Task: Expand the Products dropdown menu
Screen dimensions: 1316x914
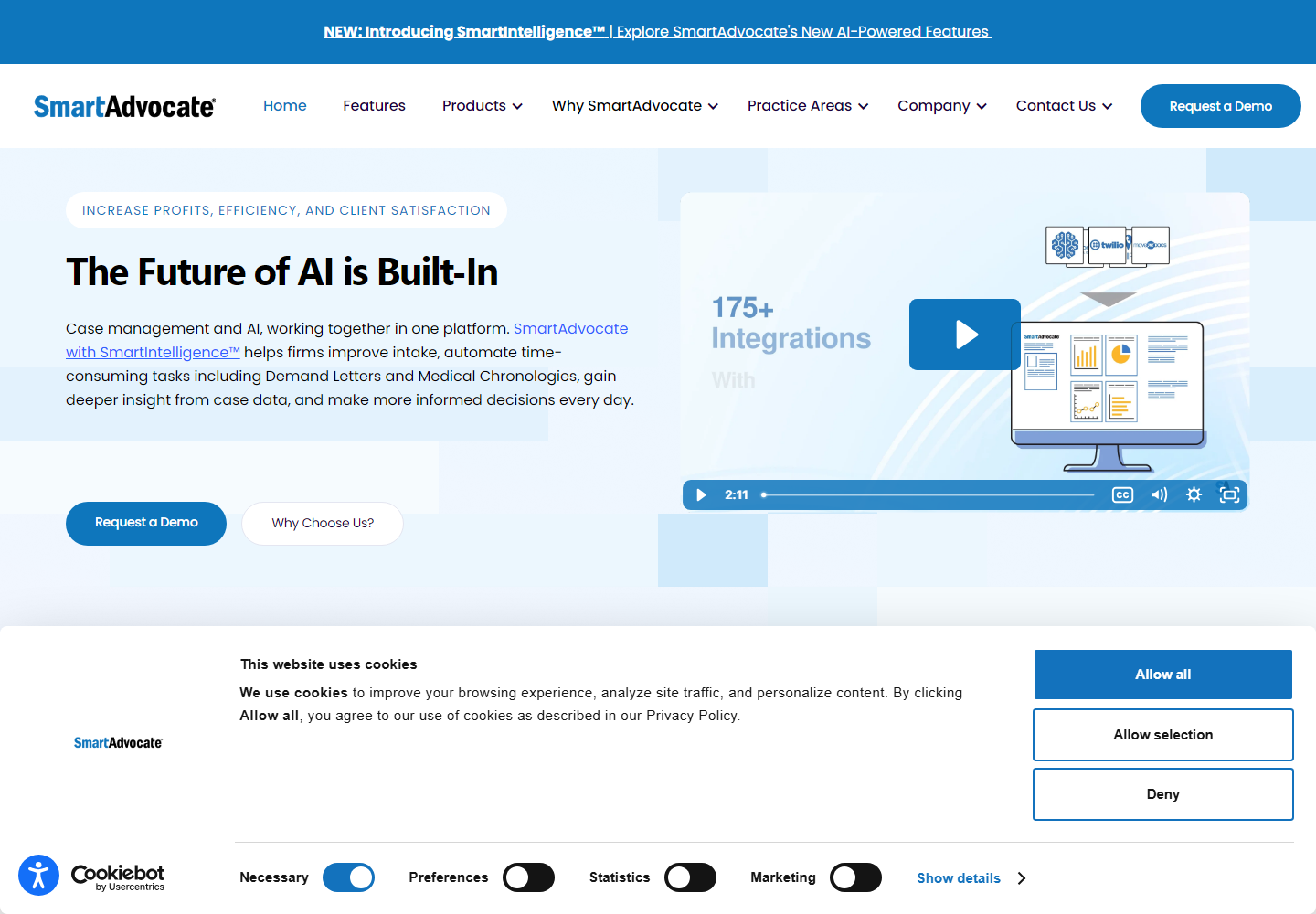Action: (483, 106)
